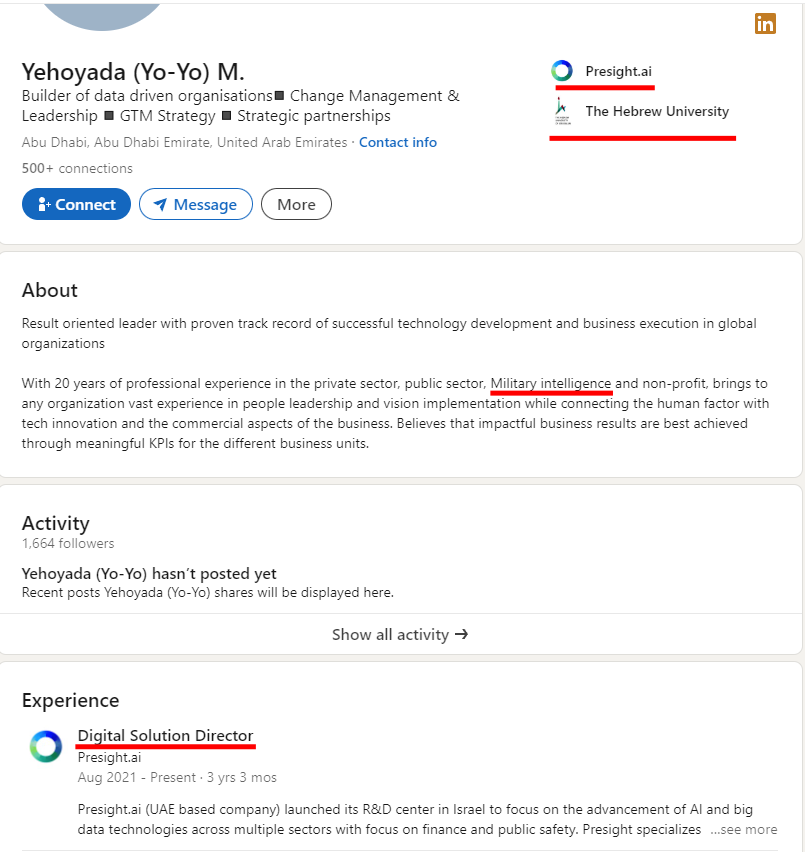Image resolution: width=805 pixels, height=852 pixels.
Task: Open the Presight.ai company logo near name
Action: point(562,71)
